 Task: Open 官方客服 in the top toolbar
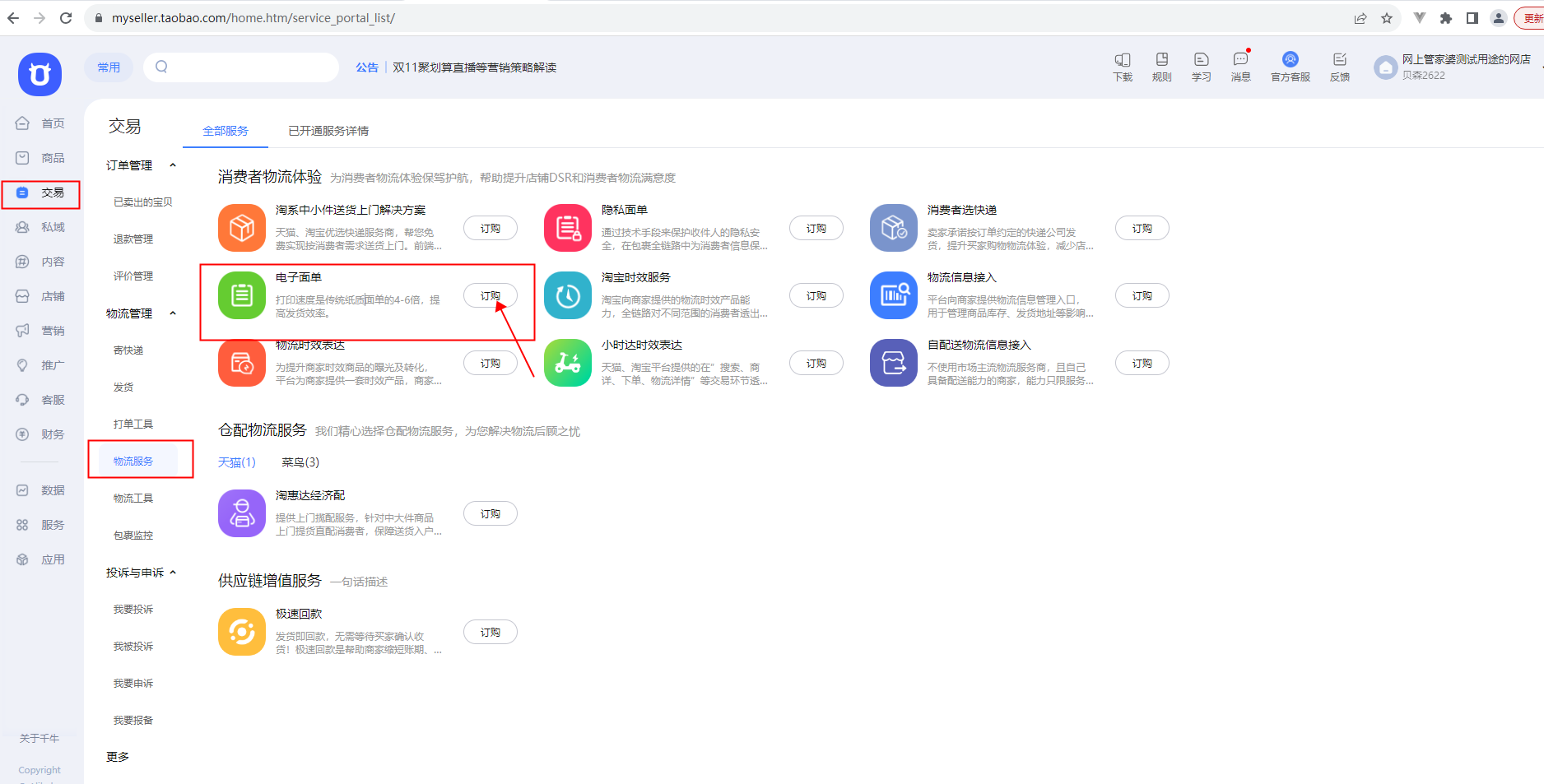click(1290, 66)
